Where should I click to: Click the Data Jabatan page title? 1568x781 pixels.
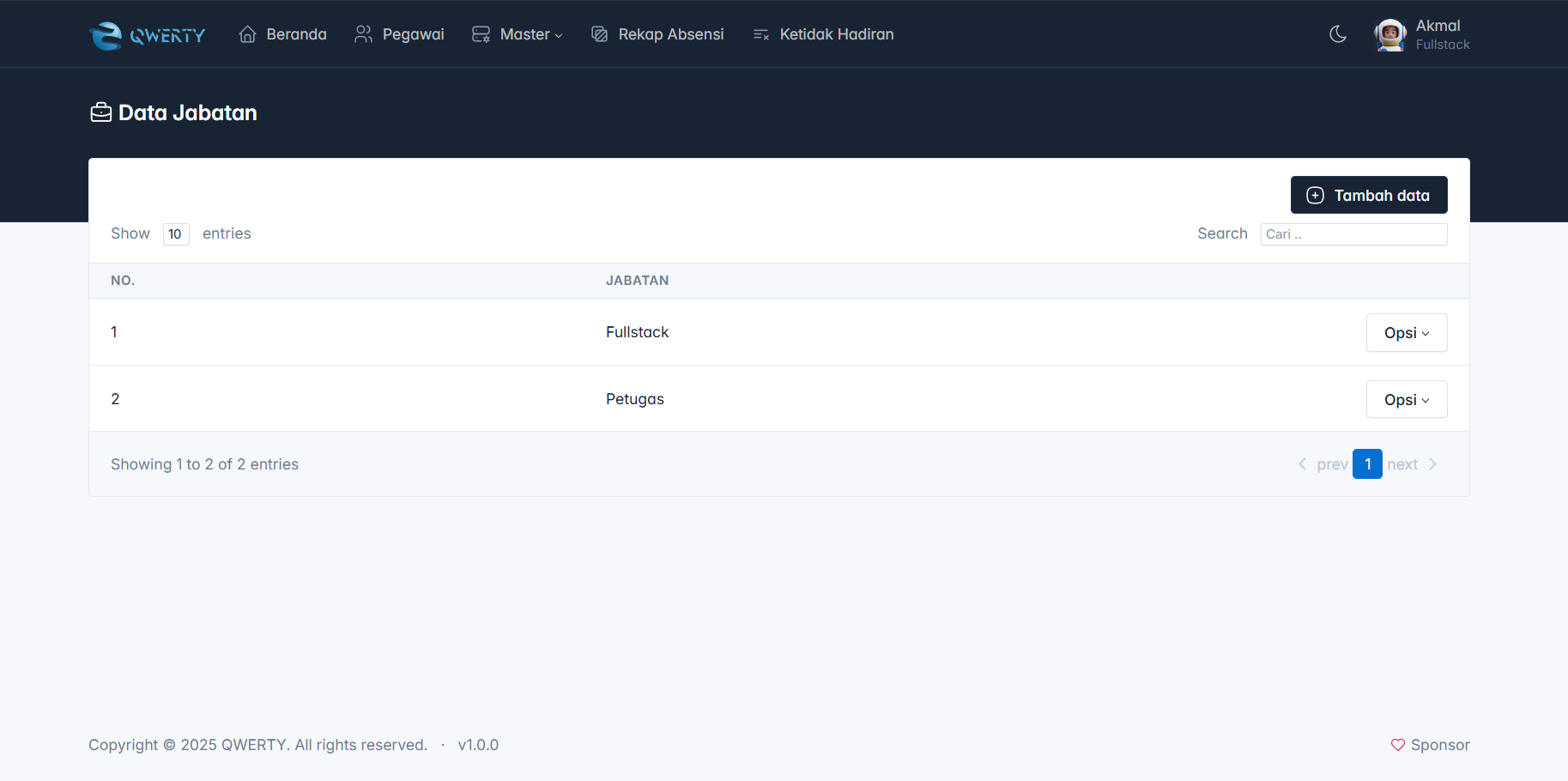[188, 112]
